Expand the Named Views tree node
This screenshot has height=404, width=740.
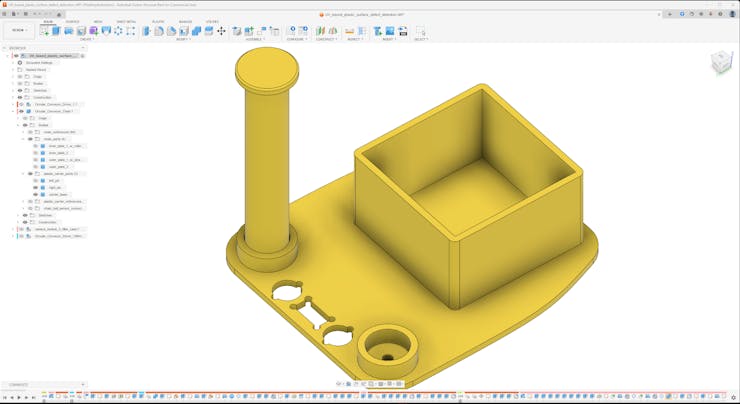pyautogui.click(x=13, y=69)
